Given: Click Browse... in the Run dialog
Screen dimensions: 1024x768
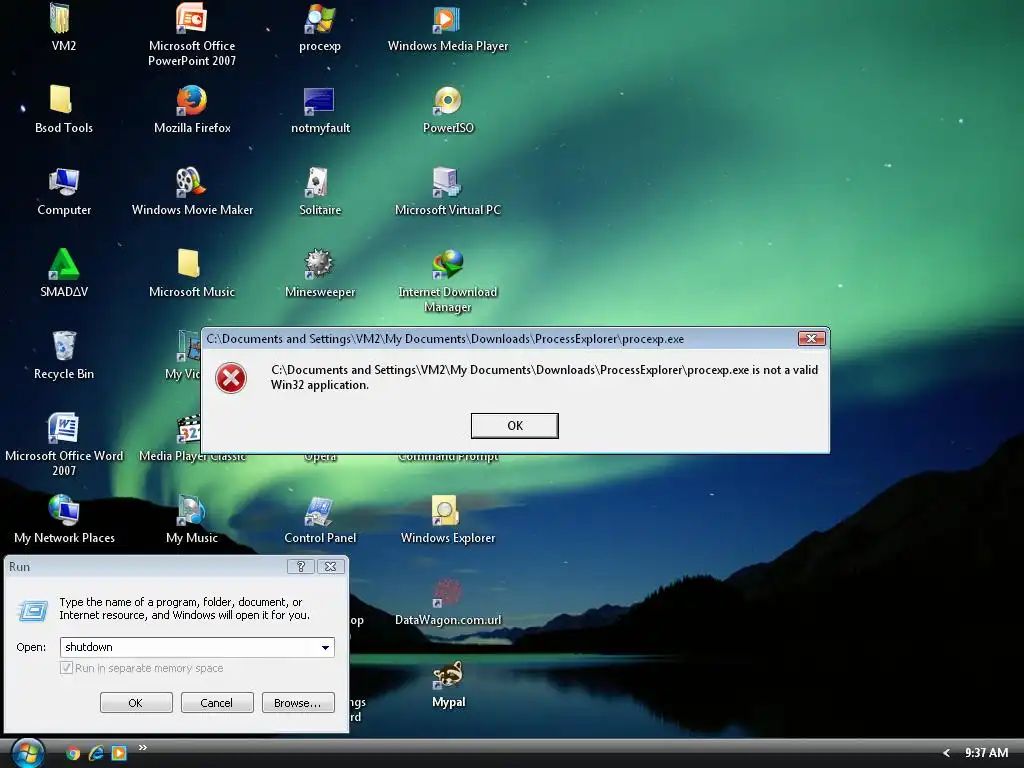Looking at the screenshot, I should pyautogui.click(x=298, y=703).
